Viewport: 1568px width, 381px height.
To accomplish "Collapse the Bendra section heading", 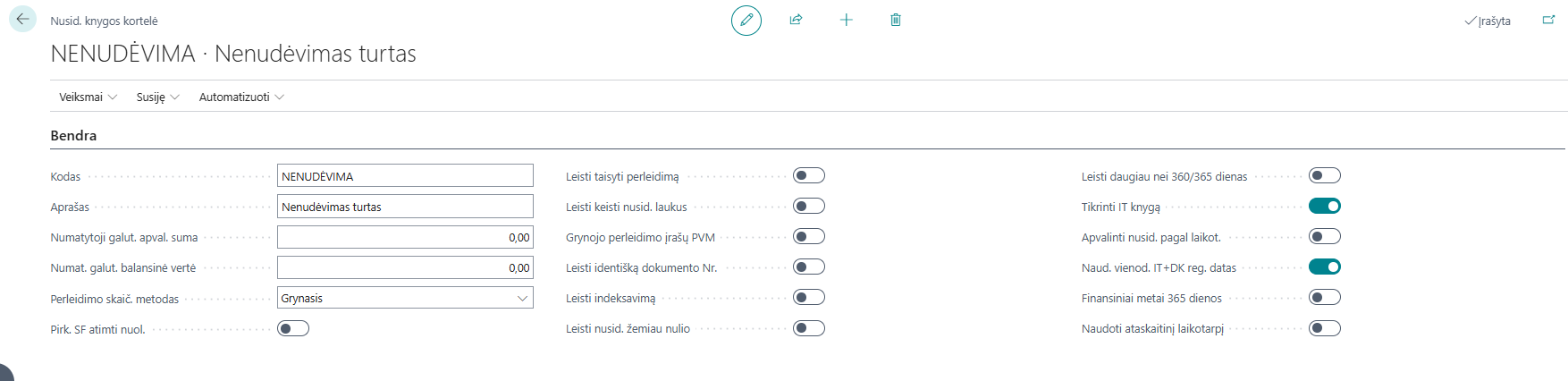I will (73, 136).
